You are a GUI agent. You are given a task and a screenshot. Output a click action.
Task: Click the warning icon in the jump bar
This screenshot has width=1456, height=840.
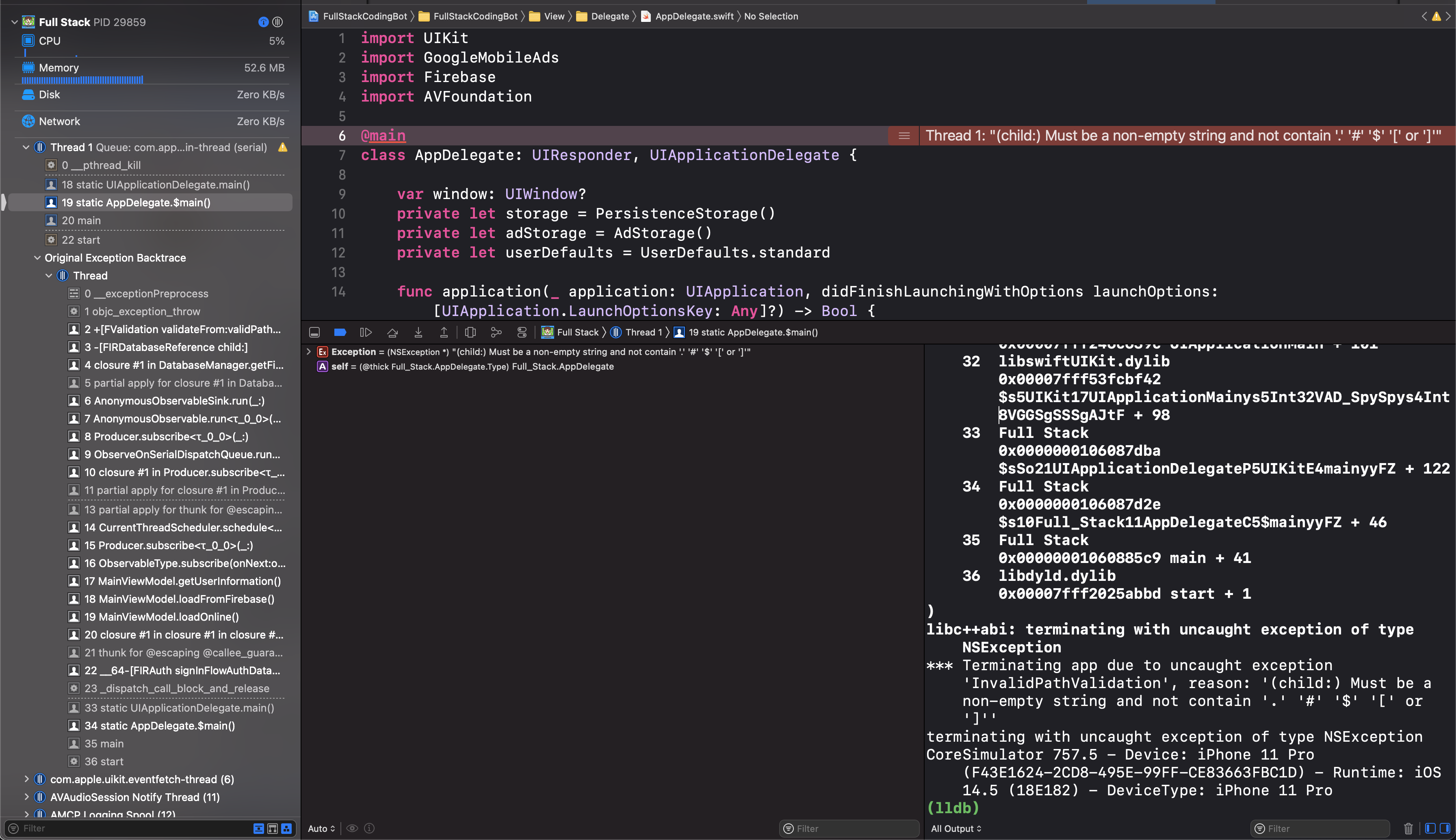[x=1436, y=16]
